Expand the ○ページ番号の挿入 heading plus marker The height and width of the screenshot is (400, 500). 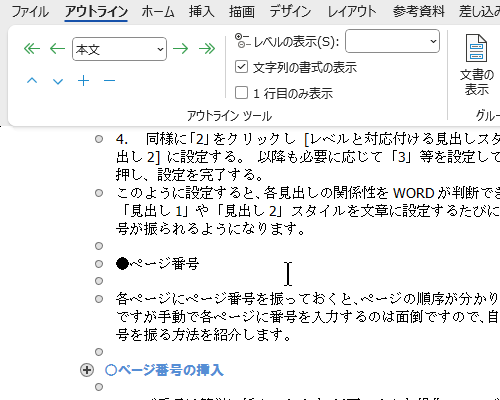87,370
